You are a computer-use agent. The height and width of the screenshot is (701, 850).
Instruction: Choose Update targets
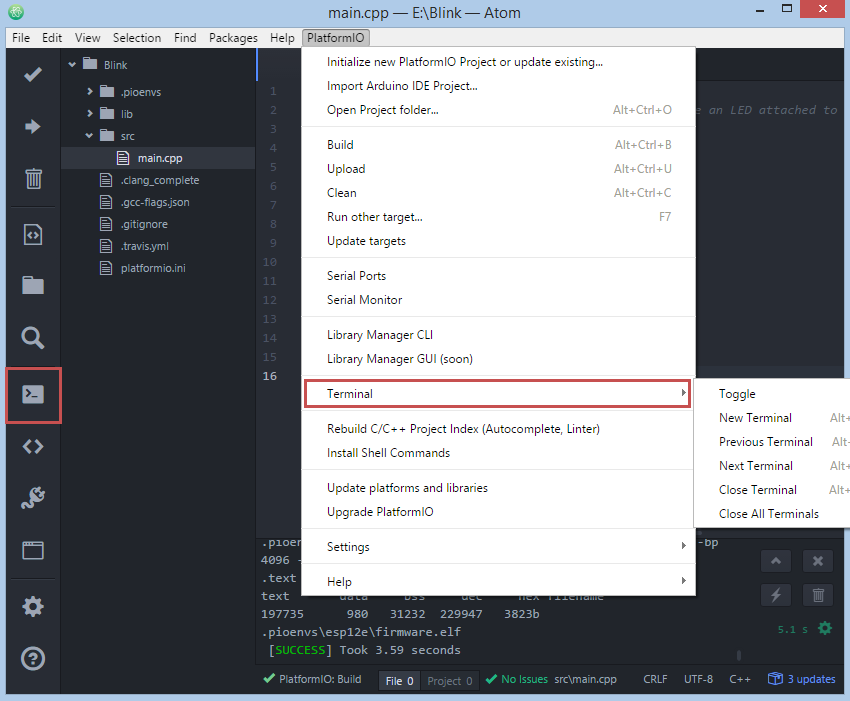point(498,241)
